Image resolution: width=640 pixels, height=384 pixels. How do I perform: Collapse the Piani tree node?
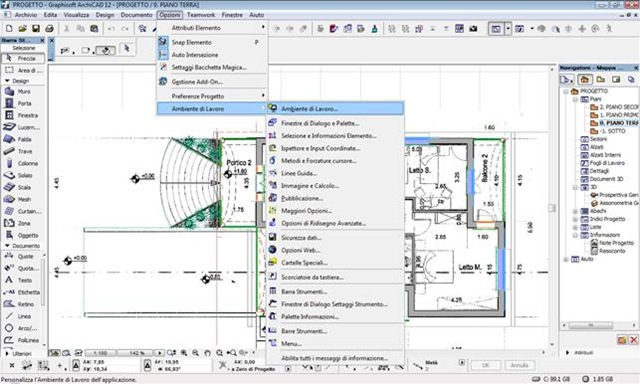575,99
